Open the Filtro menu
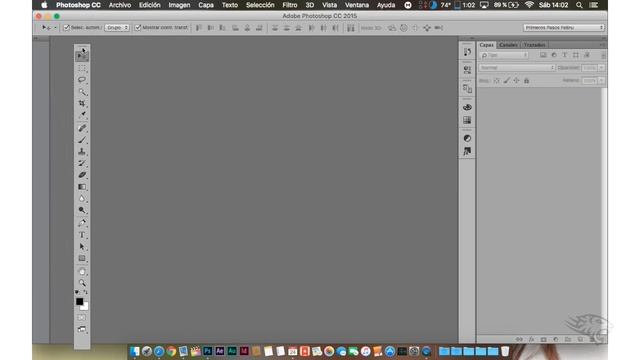 point(290,5)
